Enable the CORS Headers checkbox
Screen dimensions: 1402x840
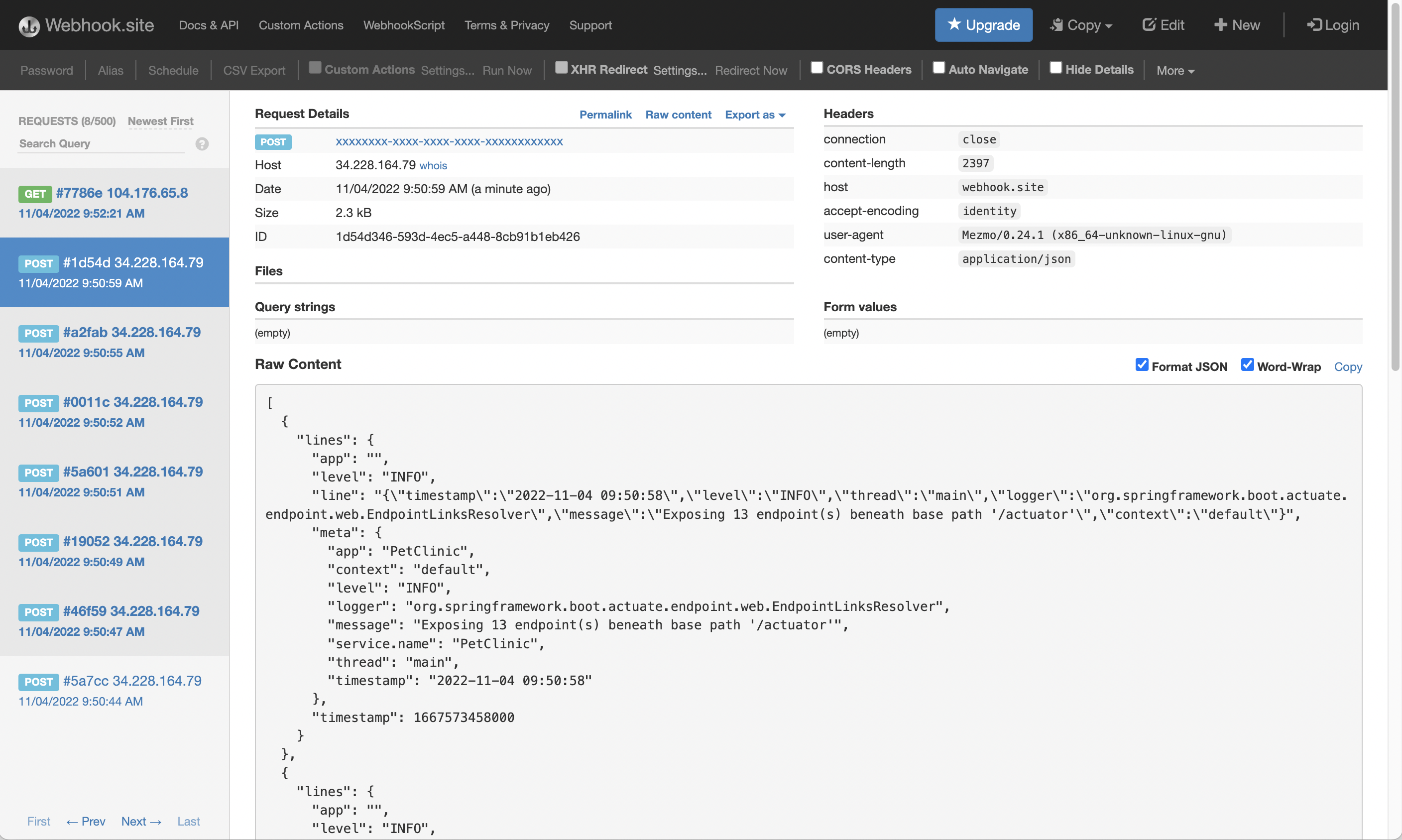[x=817, y=68]
